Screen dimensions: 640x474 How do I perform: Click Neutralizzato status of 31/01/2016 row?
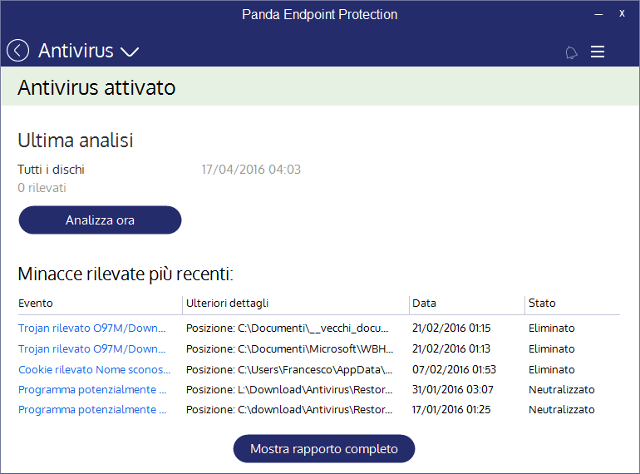[561, 389]
